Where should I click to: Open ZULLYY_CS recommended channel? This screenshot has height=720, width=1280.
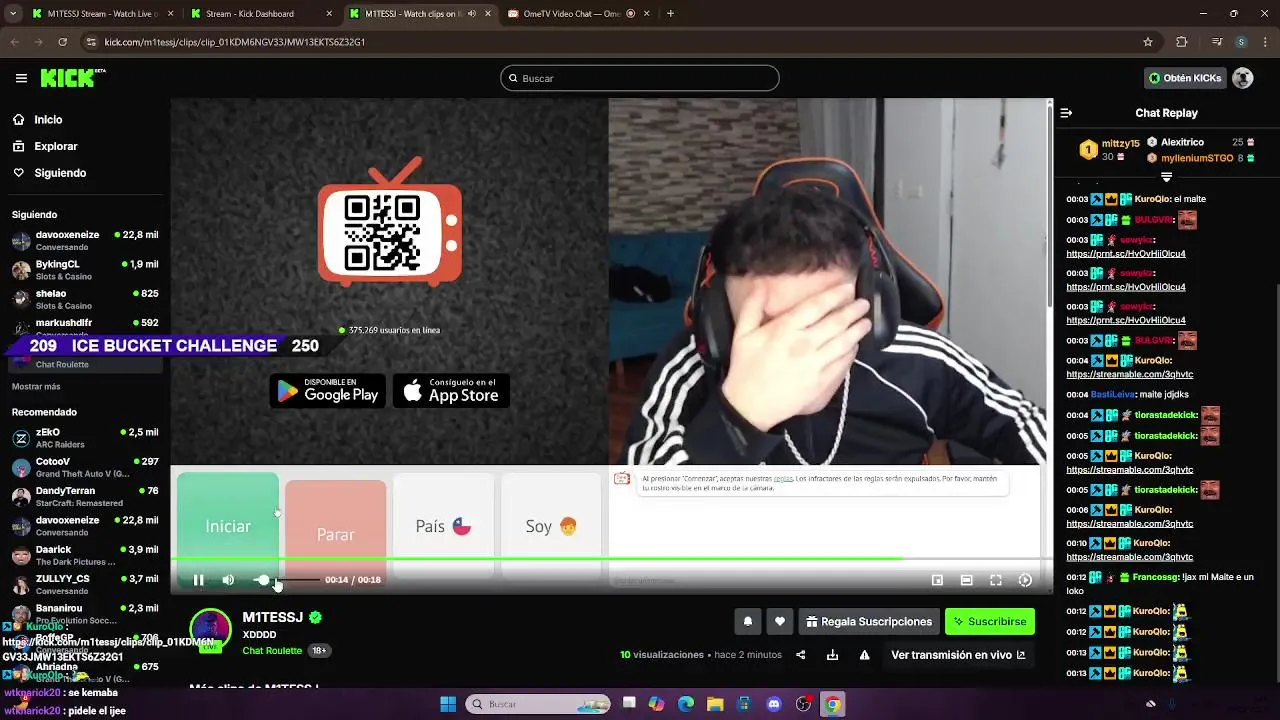click(x=84, y=585)
